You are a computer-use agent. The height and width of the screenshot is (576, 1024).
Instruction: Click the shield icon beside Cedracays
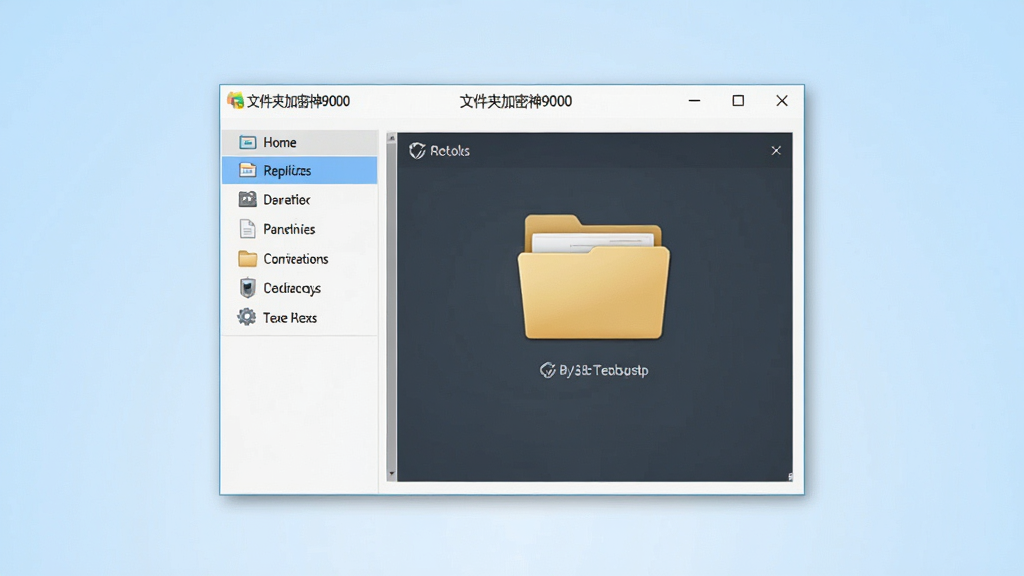click(x=248, y=288)
